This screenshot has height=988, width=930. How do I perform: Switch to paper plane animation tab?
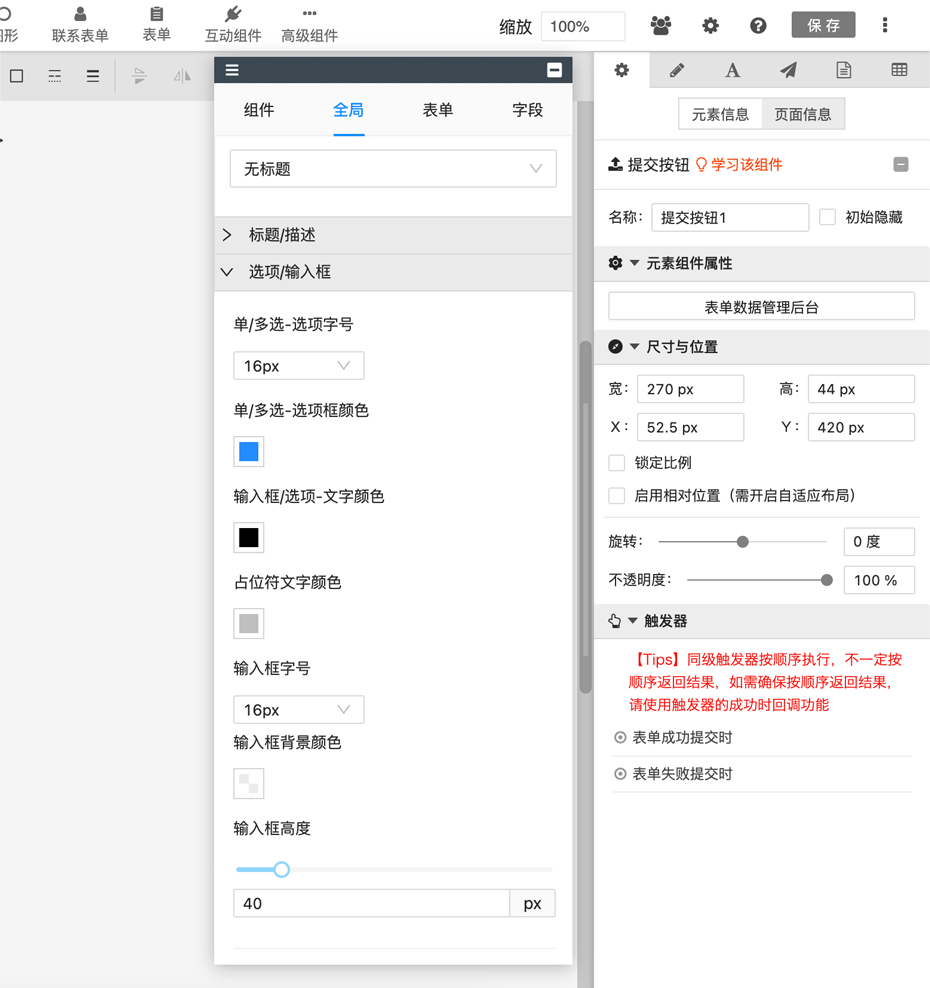pos(788,70)
